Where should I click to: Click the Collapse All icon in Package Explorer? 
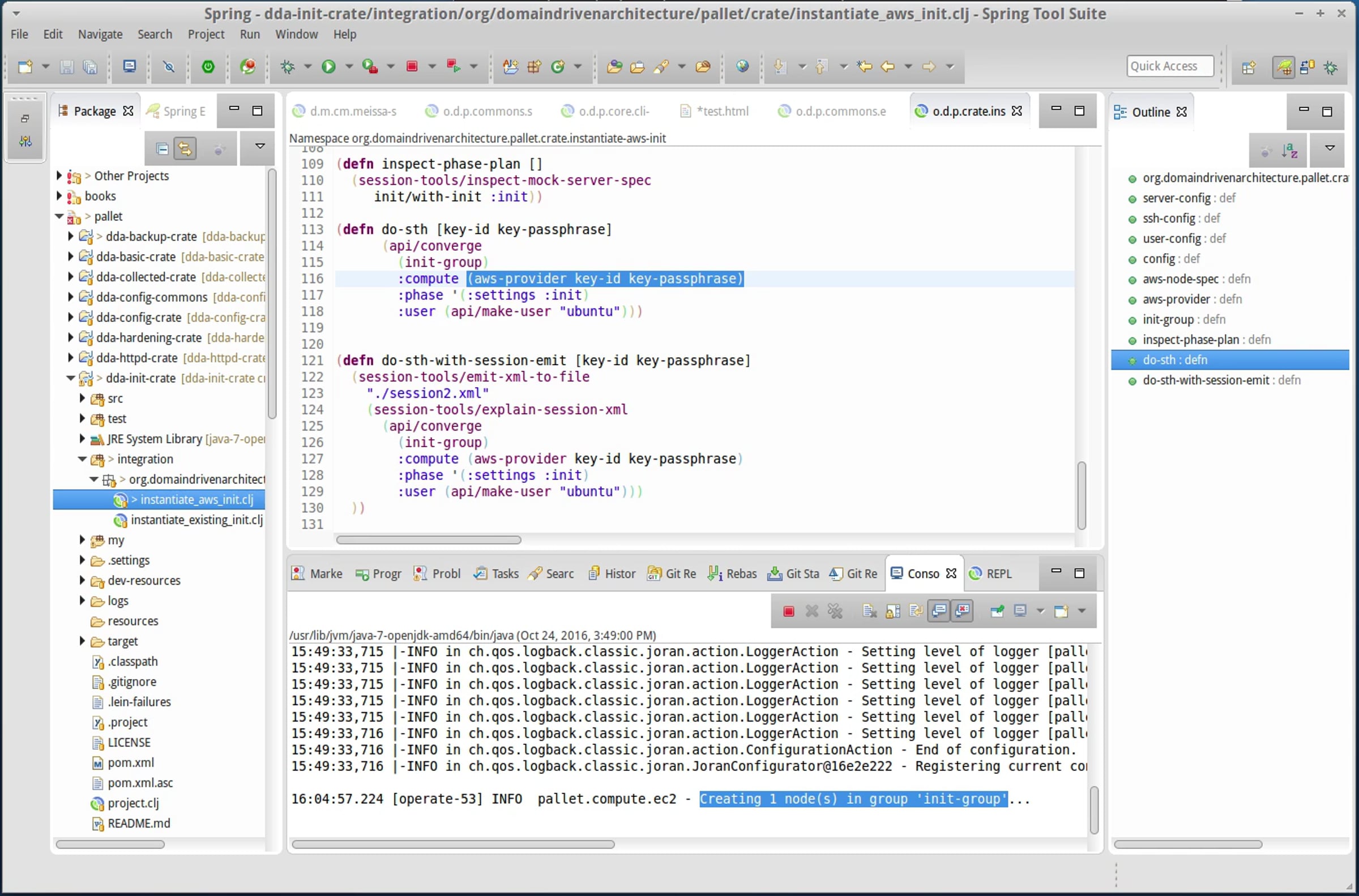point(163,149)
